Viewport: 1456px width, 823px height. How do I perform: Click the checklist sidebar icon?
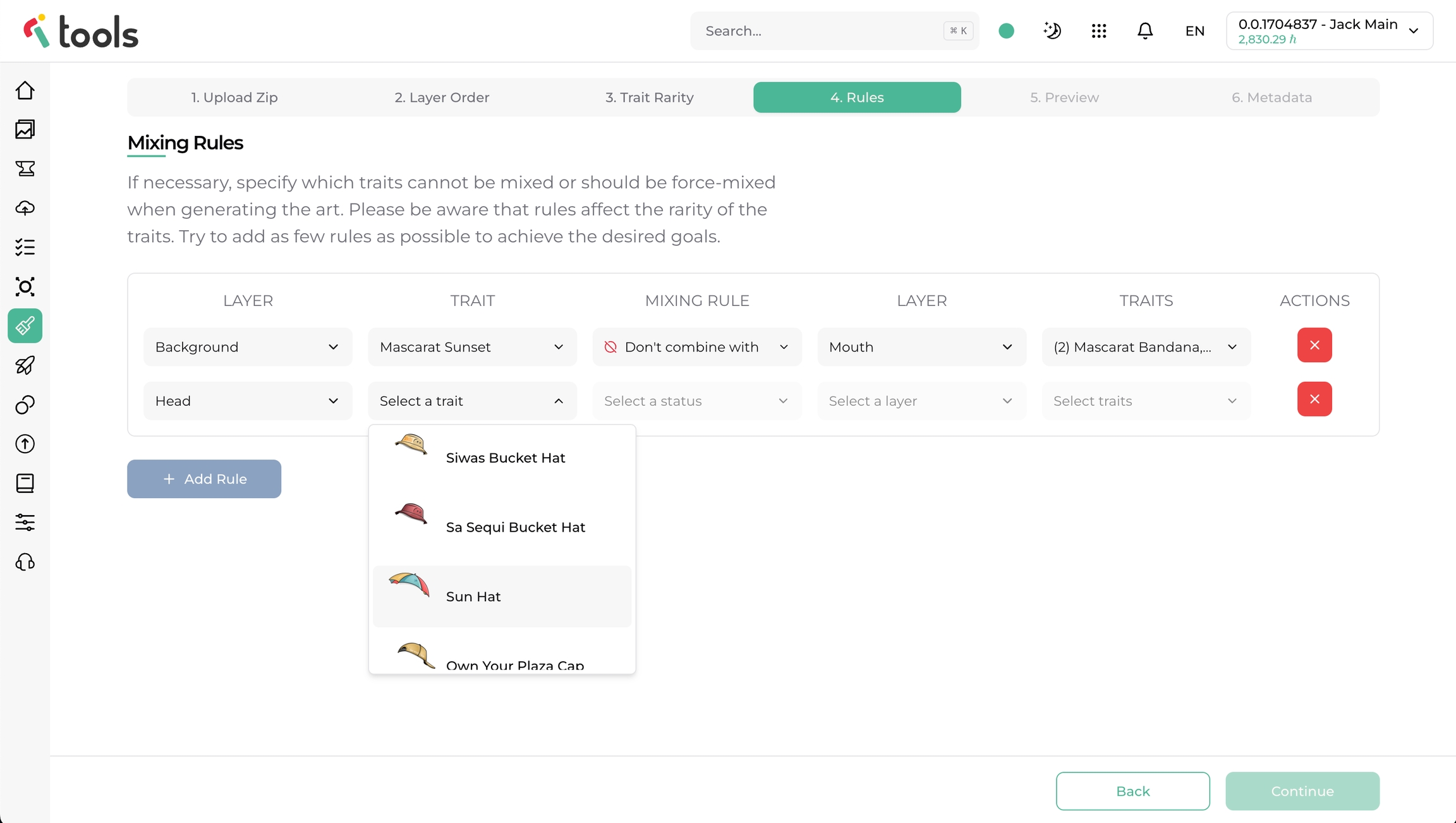point(25,247)
